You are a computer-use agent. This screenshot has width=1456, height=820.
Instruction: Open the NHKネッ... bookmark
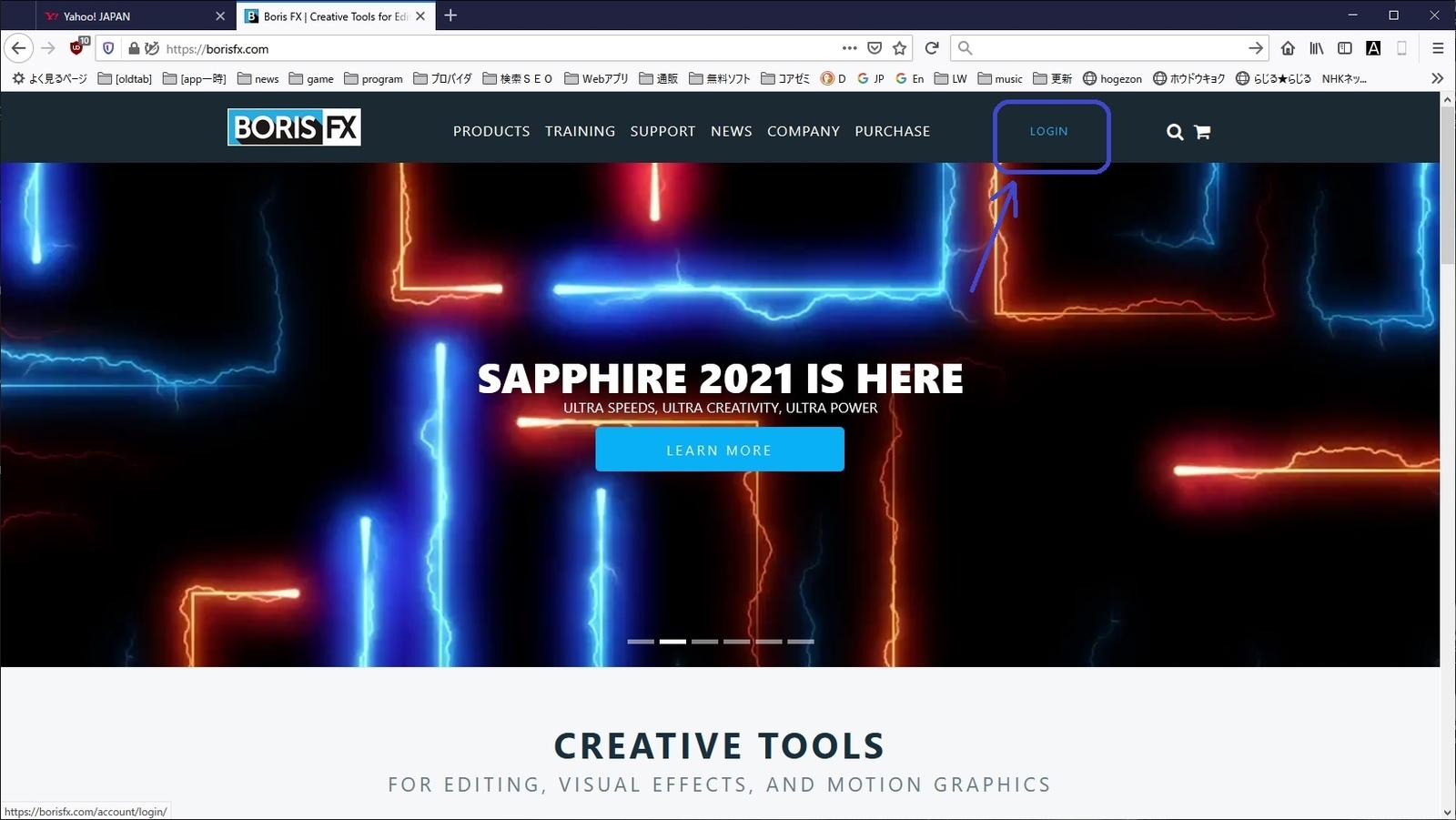(1344, 79)
